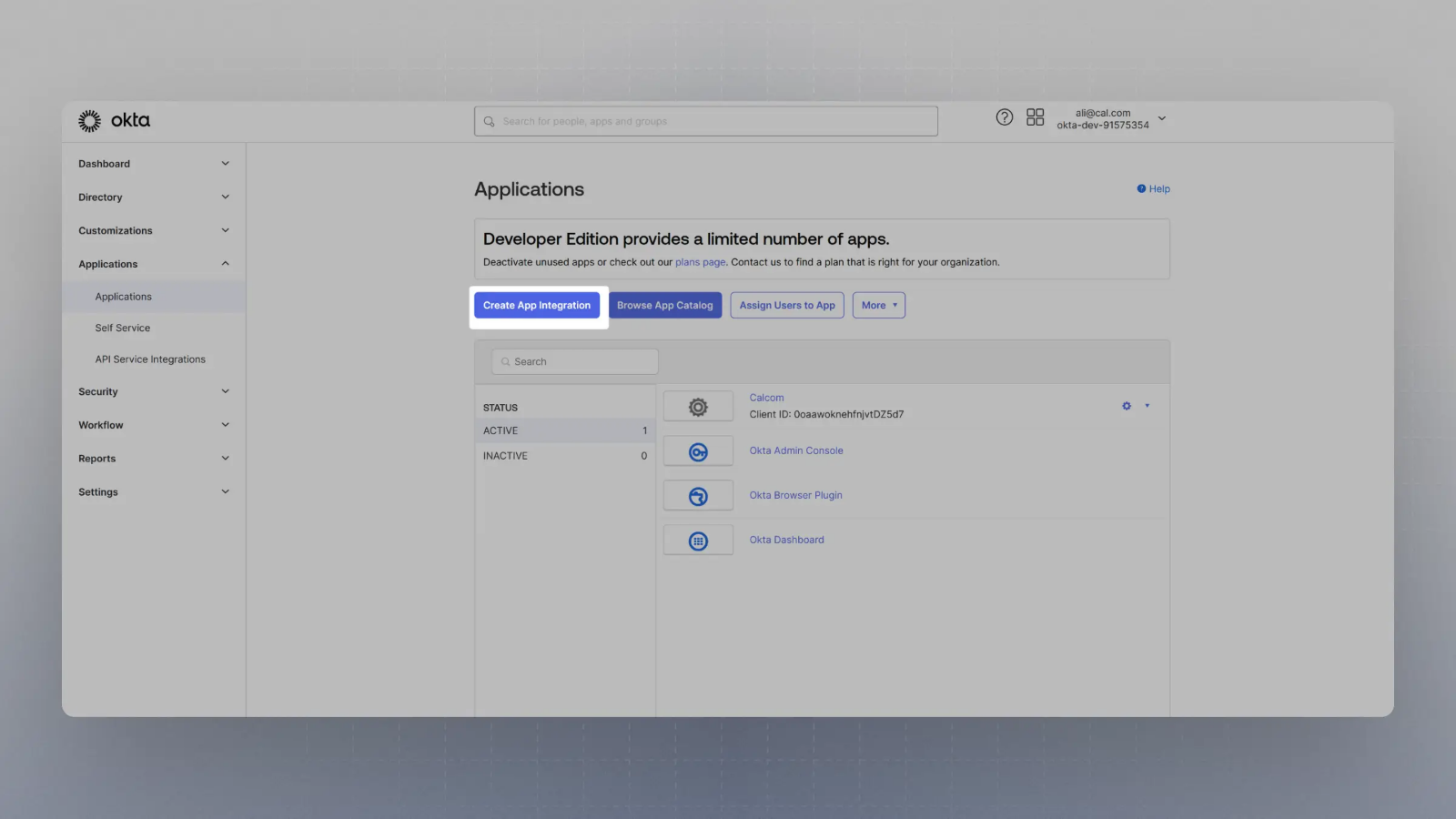Open the Calcom settings gear icon
Viewport: 1456px width, 819px height.
(1127, 406)
